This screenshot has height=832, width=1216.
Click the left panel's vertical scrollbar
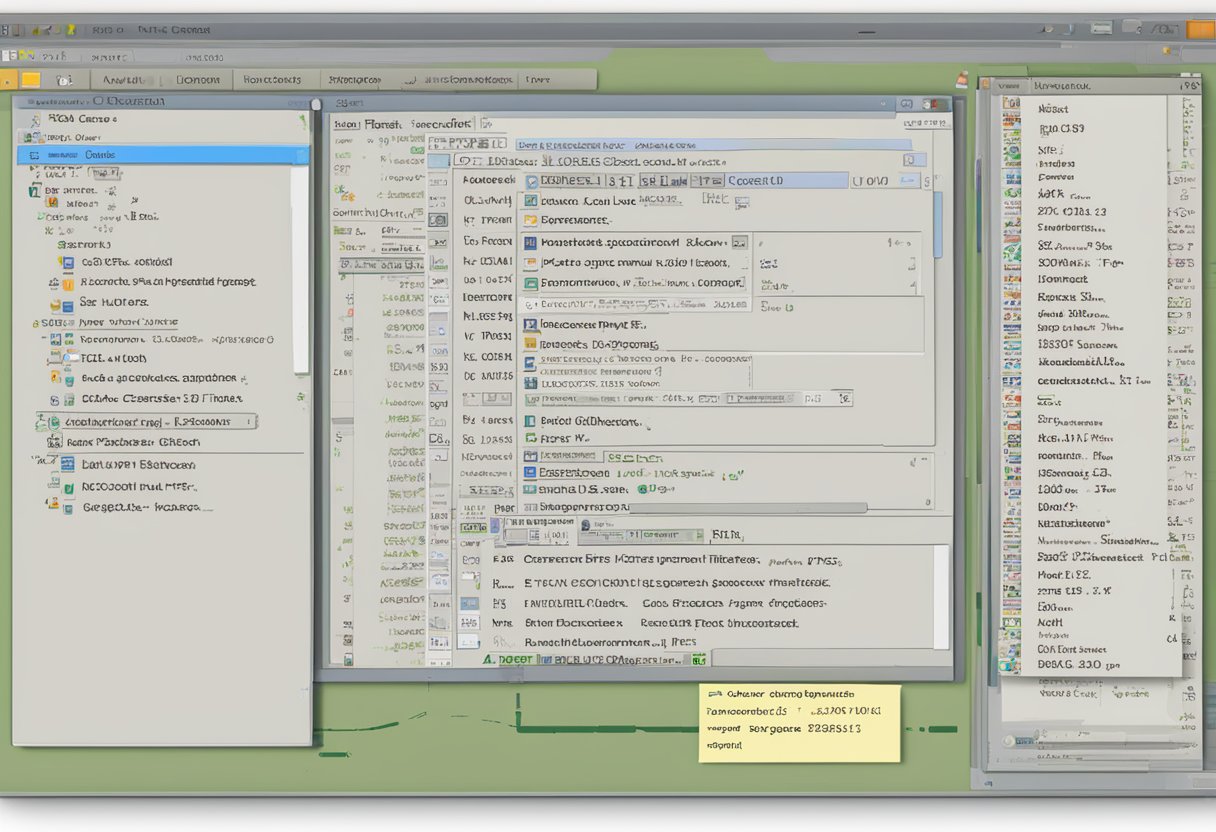(x=300, y=270)
